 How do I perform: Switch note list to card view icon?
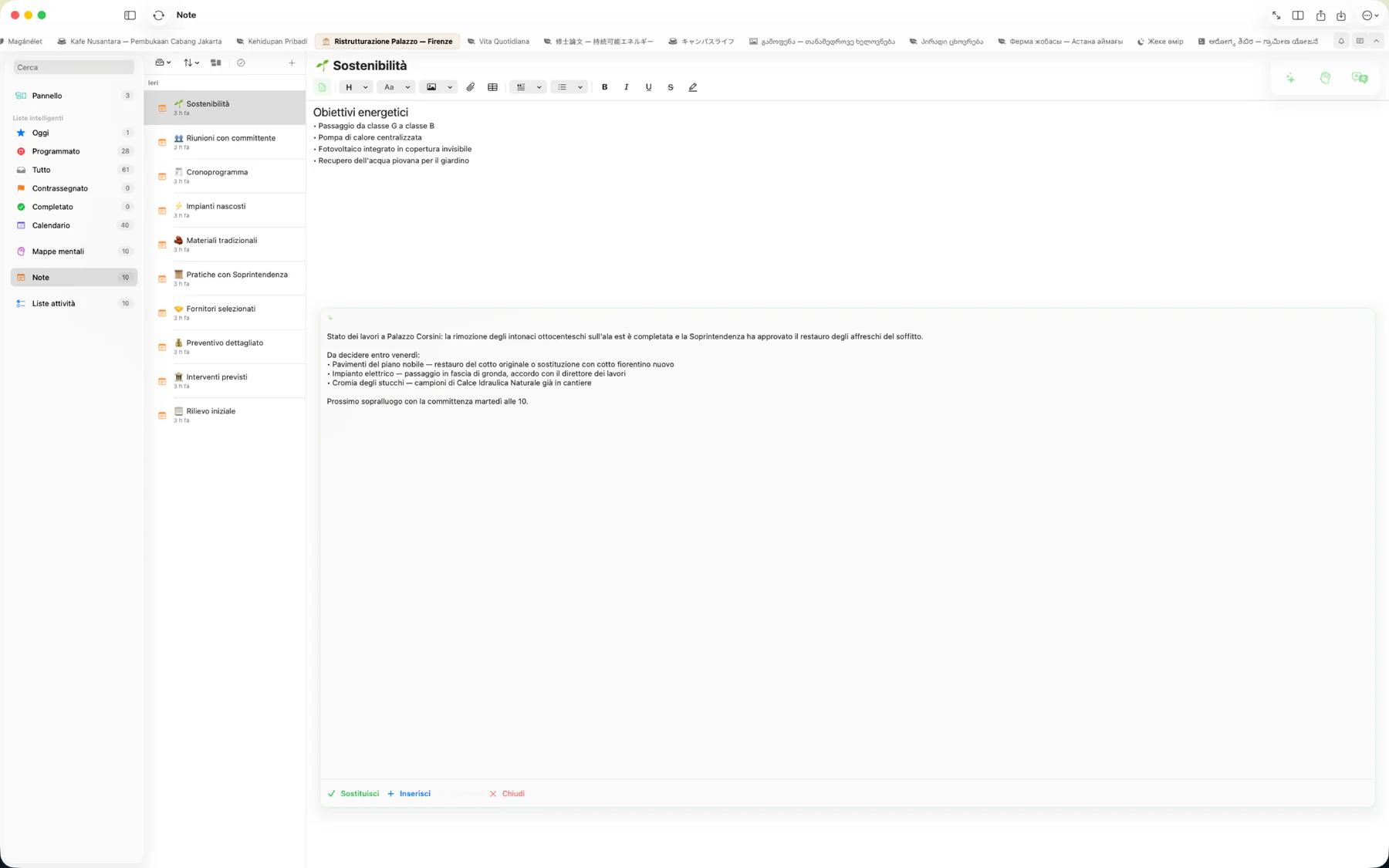pyautogui.click(x=216, y=62)
